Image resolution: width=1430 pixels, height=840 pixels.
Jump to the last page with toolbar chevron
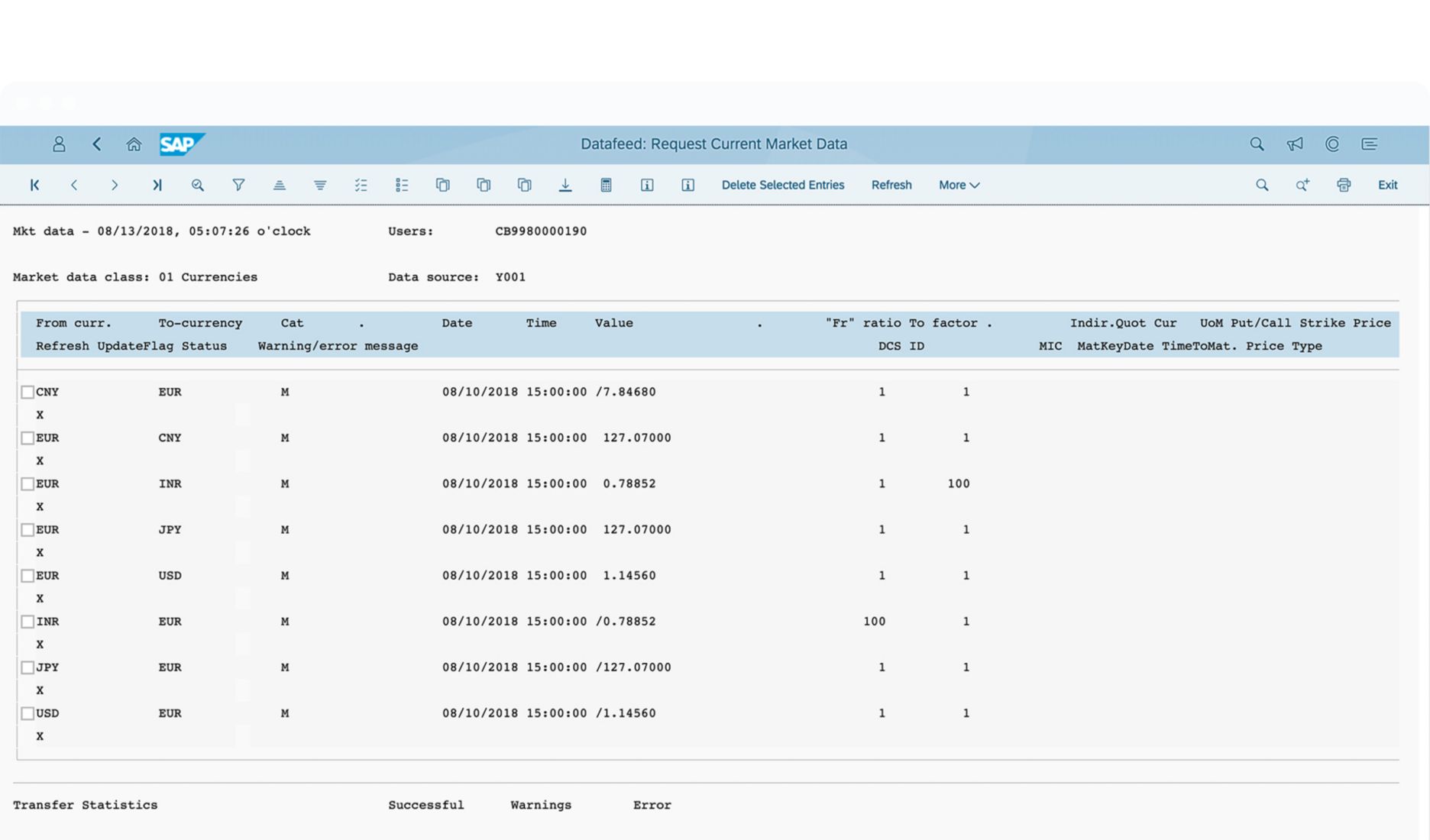[x=157, y=185]
